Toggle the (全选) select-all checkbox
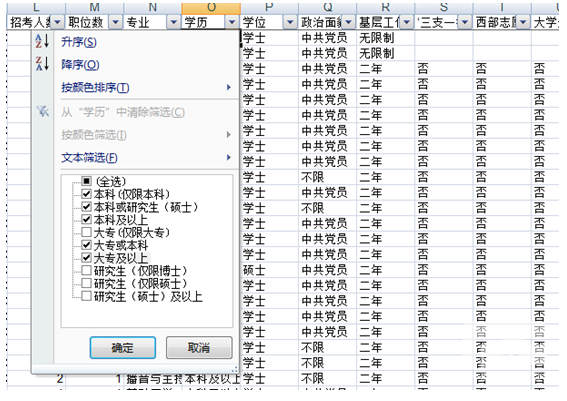Screen dimensions: 567x401 [86, 181]
